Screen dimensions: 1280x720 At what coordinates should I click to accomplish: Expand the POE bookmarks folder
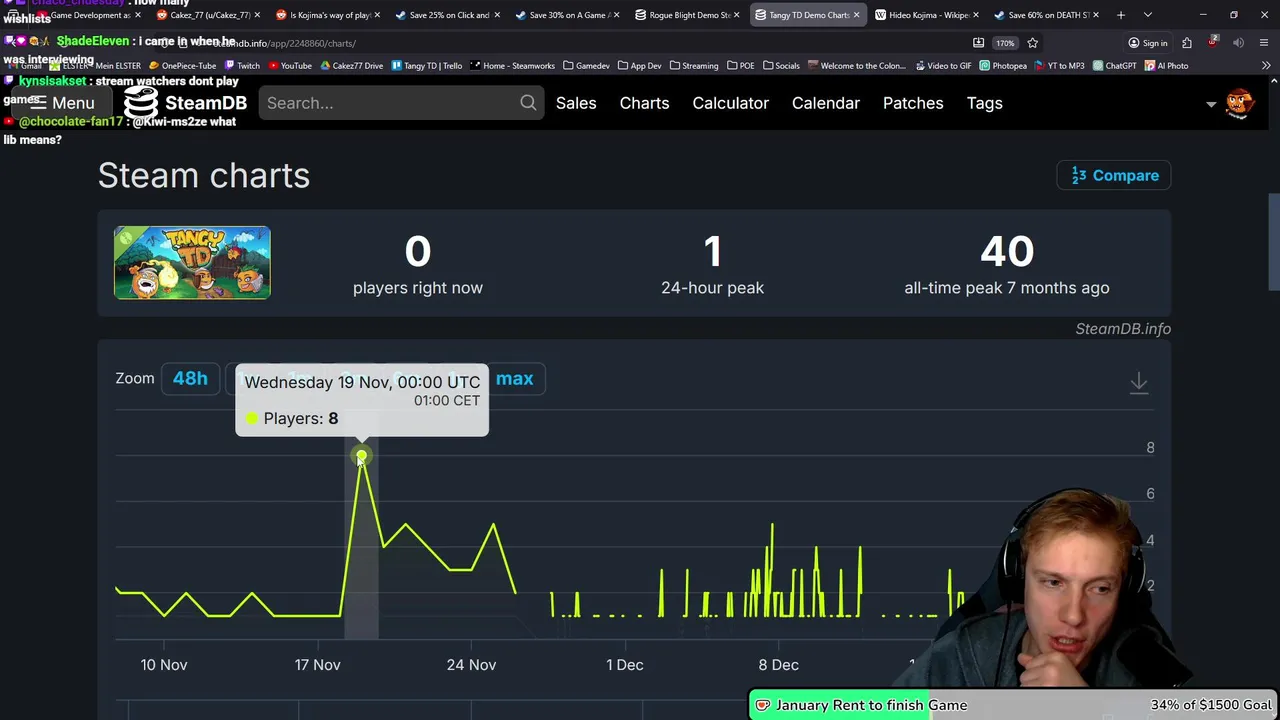(x=740, y=66)
